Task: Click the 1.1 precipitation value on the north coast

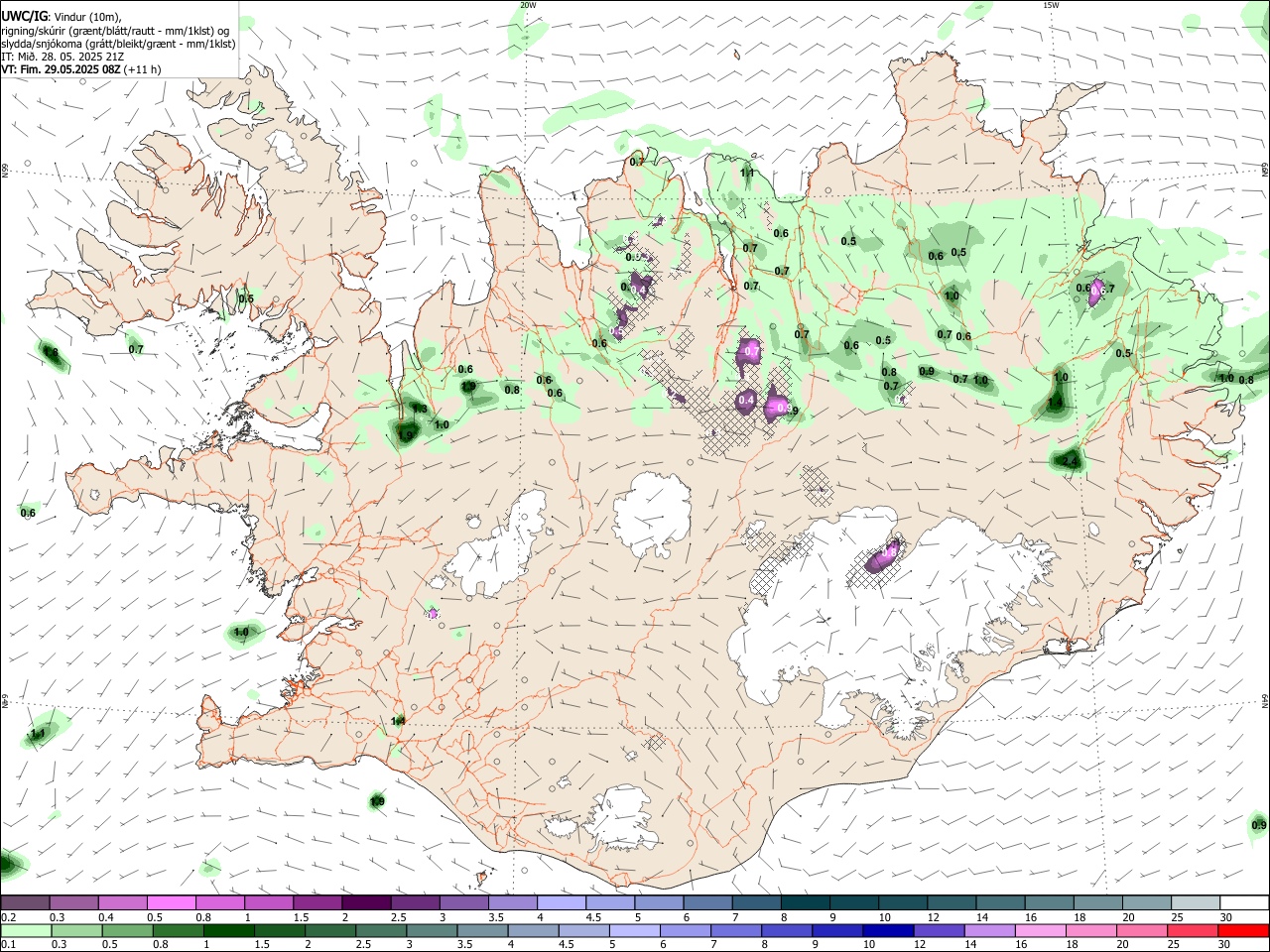Action: pos(747,173)
